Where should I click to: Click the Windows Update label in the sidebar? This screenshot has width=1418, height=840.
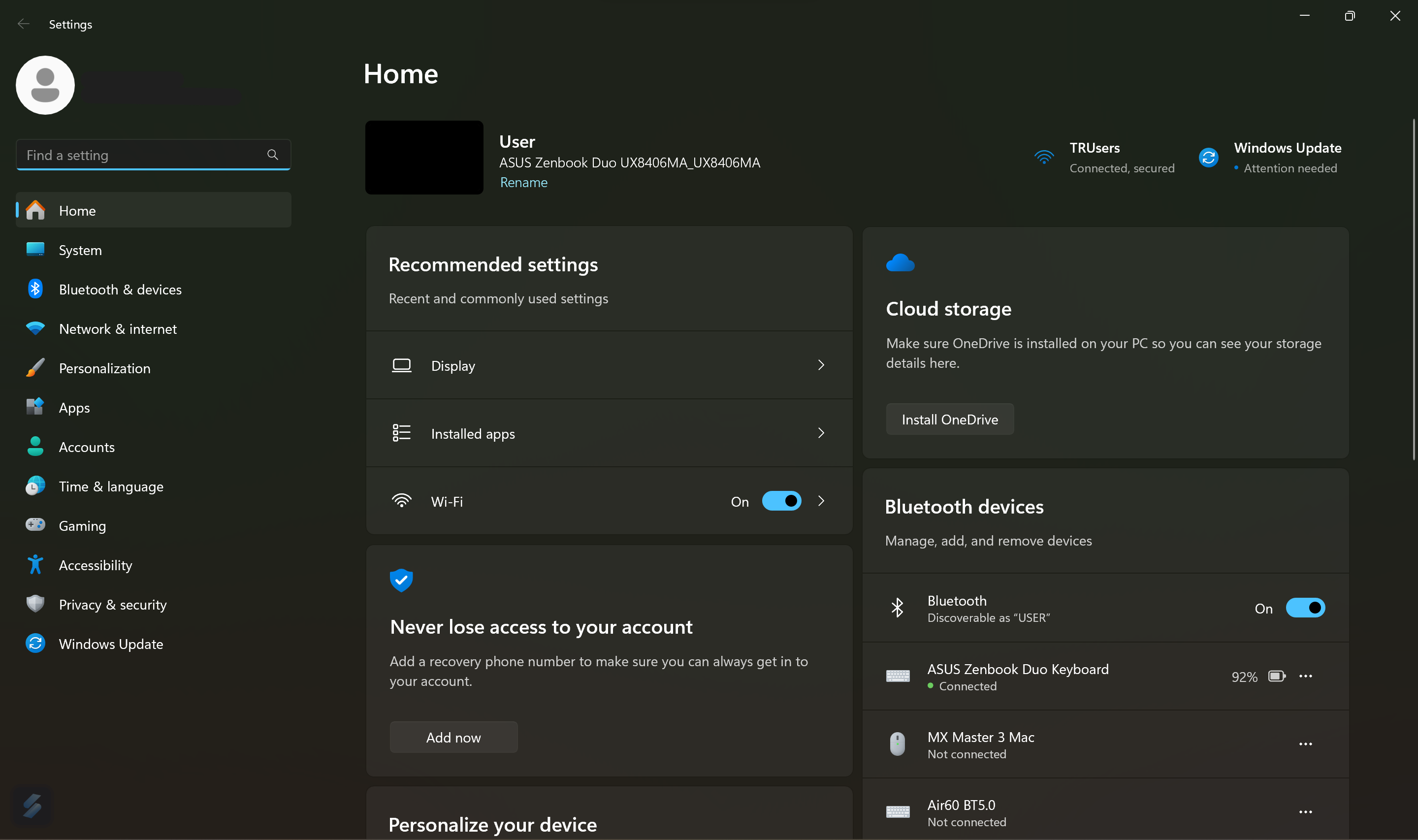coord(111,644)
